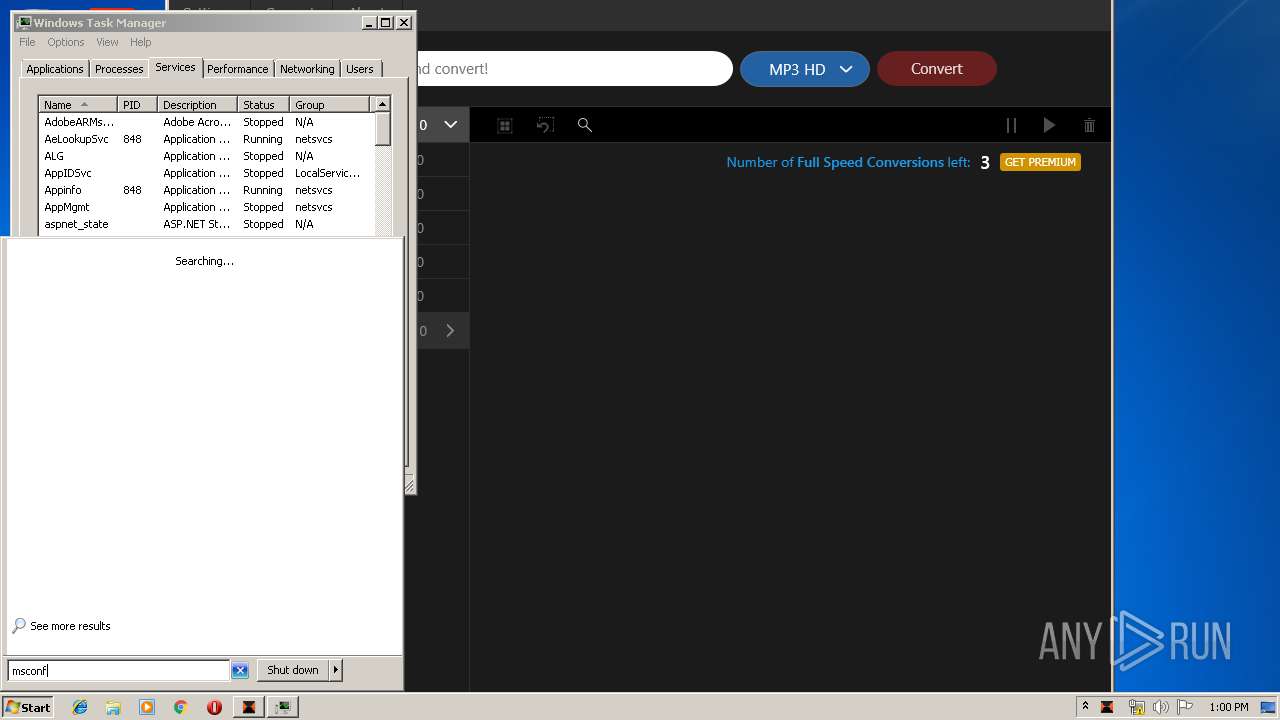Expand the Shut down options arrow

pyautogui.click(x=336, y=670)
